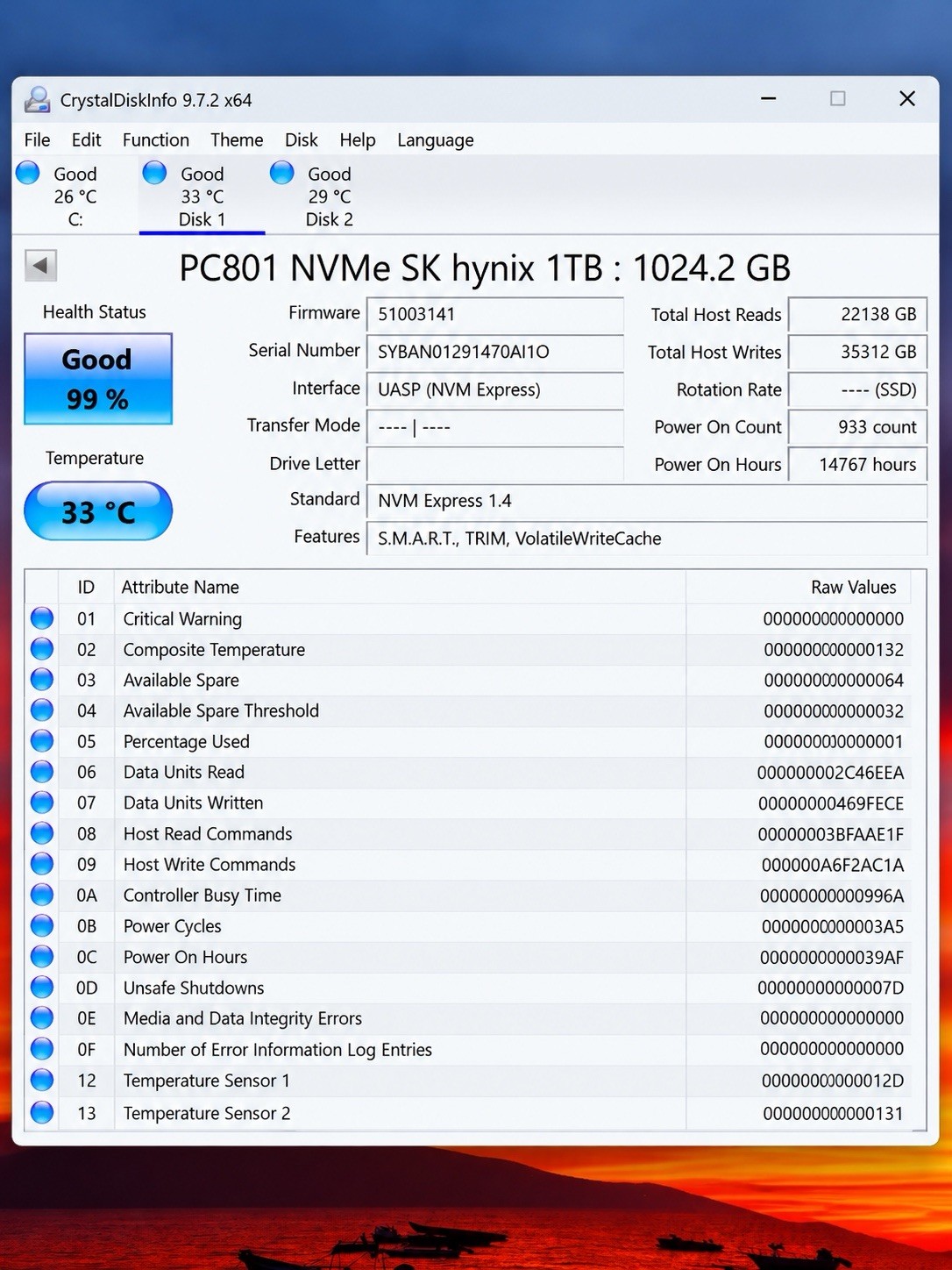This screenshot has height=1270, width=952.
Task: Click the status orb for Host Write Commands
Action: point(42,864)
